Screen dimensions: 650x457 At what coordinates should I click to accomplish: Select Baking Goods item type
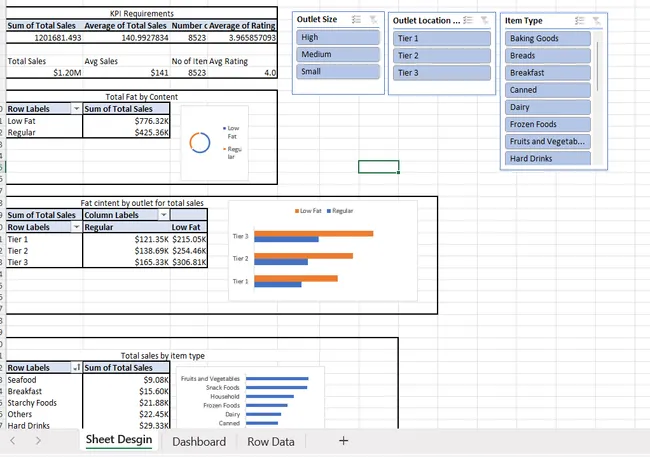coord(548,39)
